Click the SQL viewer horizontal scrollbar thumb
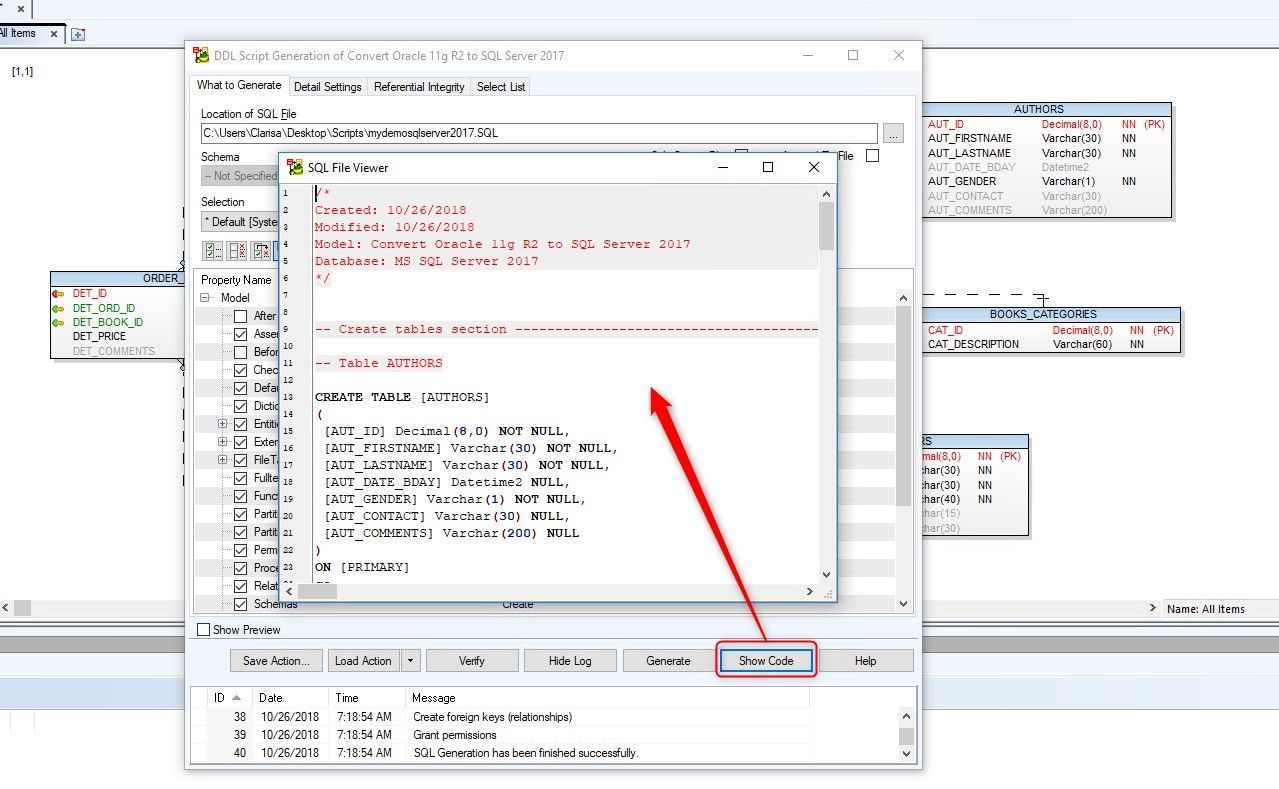The image size is (1279, 789). coord(318,592)
